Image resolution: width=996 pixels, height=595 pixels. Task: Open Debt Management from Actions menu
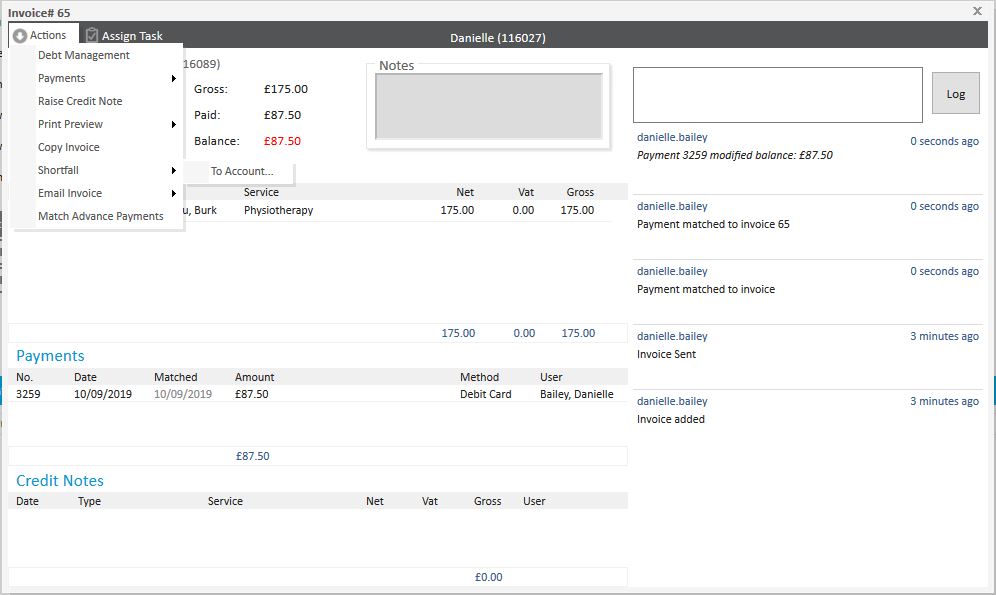click(84, 55)
